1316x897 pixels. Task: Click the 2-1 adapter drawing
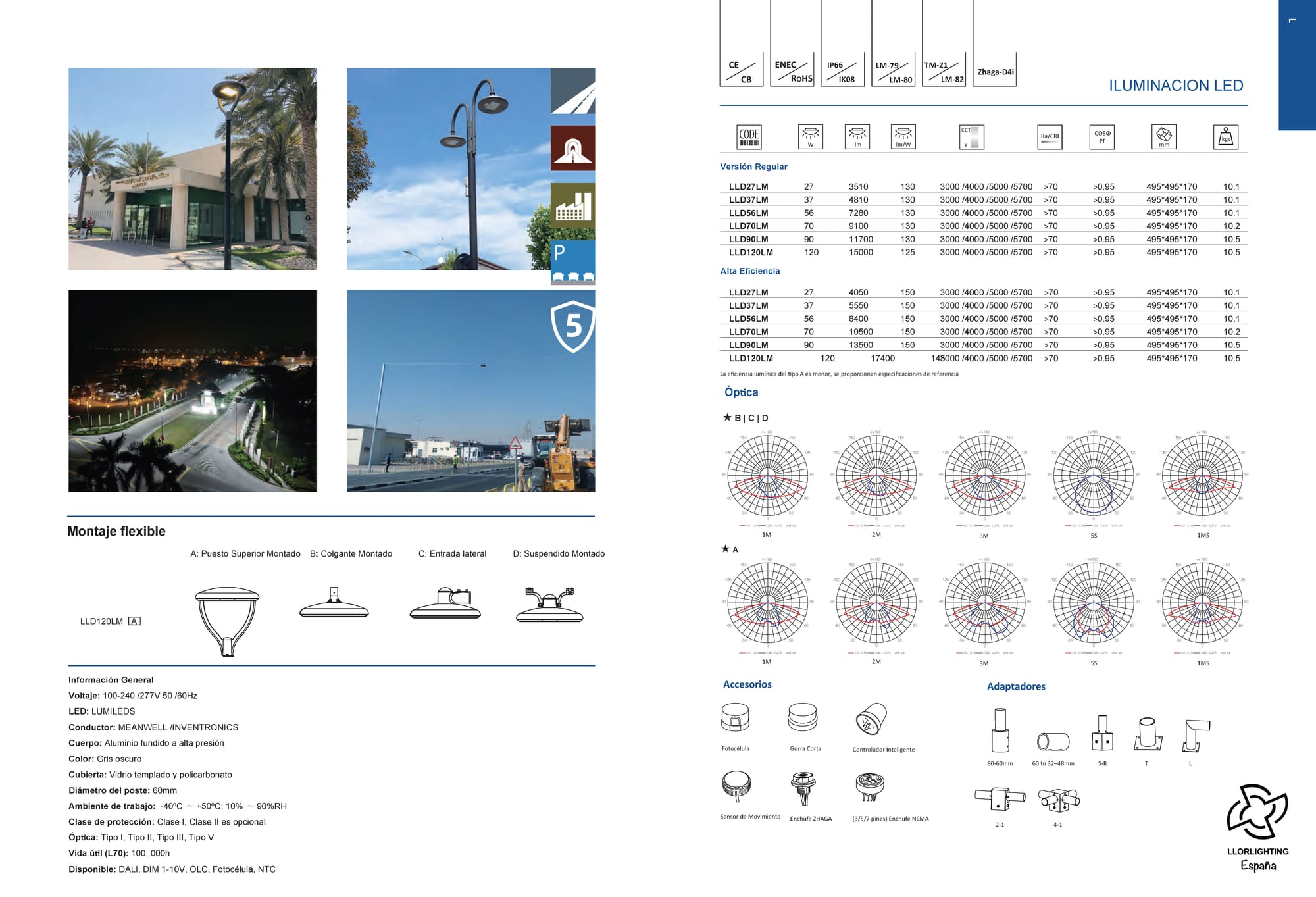(x=1000, y=799)
